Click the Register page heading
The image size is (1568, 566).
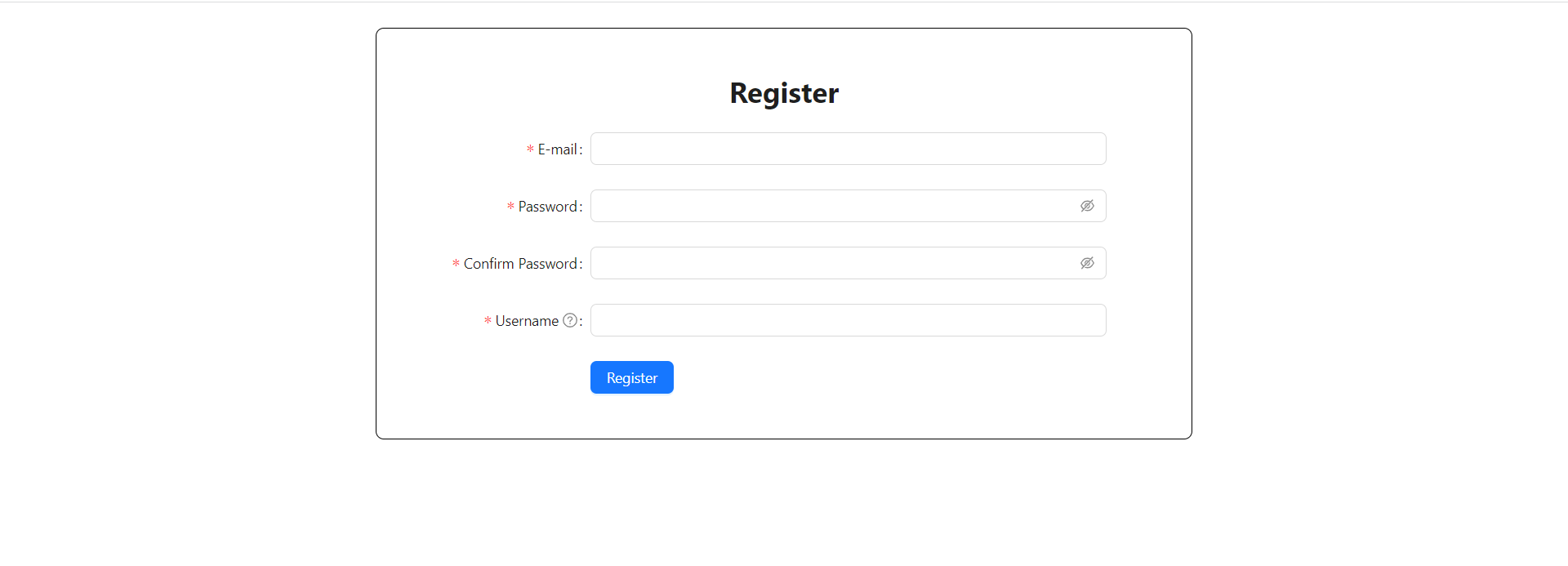(783, 92)
